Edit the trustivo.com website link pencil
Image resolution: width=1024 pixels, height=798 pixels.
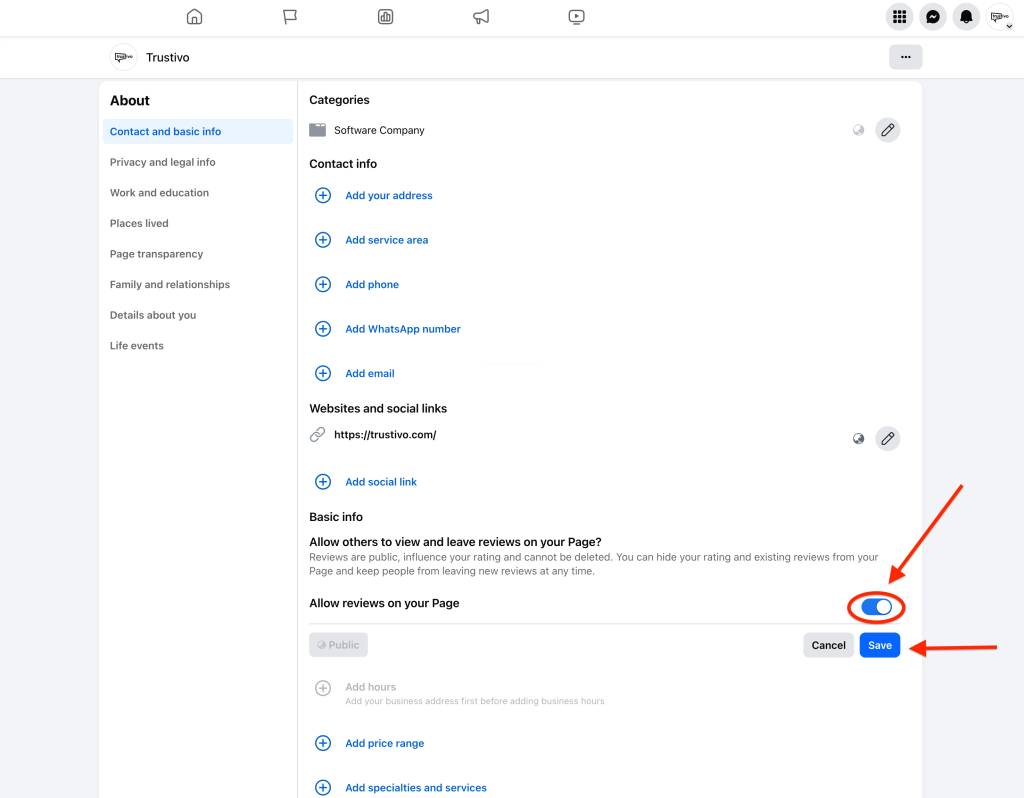click(887, 438)
